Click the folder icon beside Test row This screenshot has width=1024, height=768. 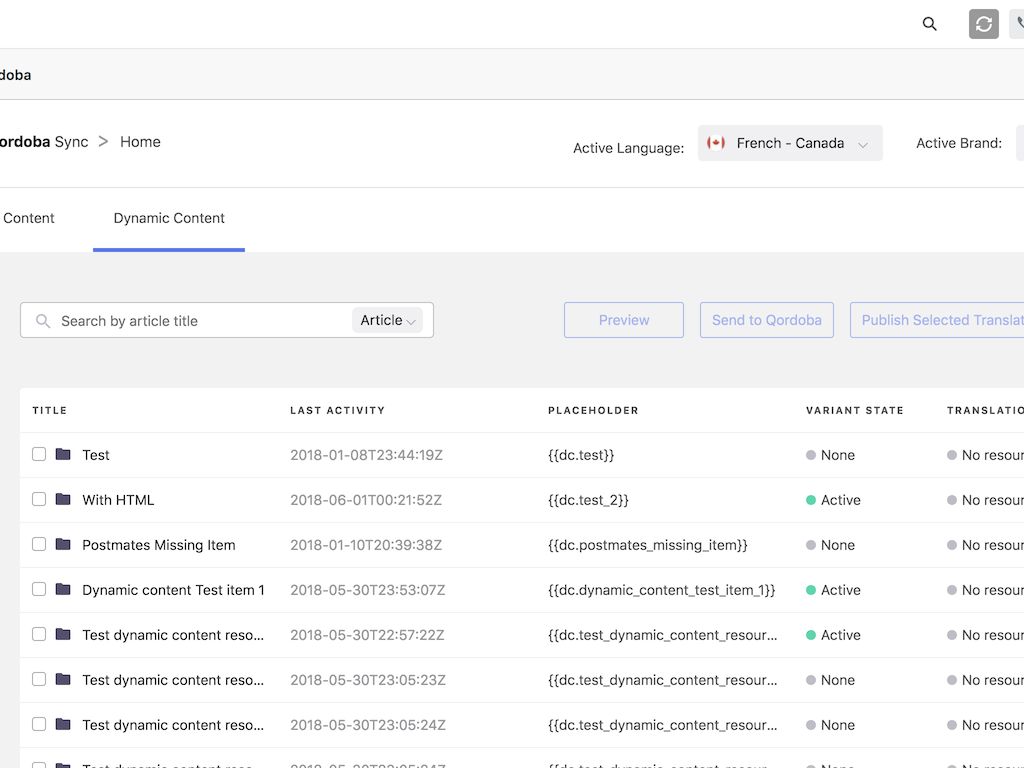coord(63,455)
